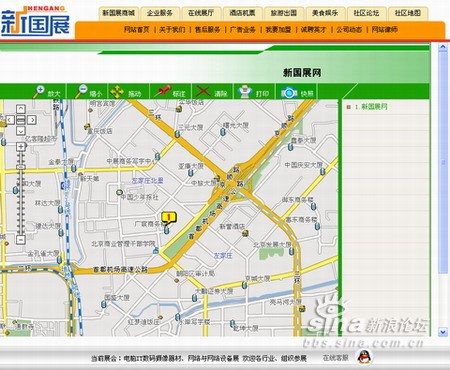Click building icon beside 京城大厦
Screen dimensions: 450x370
click(244, 285)
